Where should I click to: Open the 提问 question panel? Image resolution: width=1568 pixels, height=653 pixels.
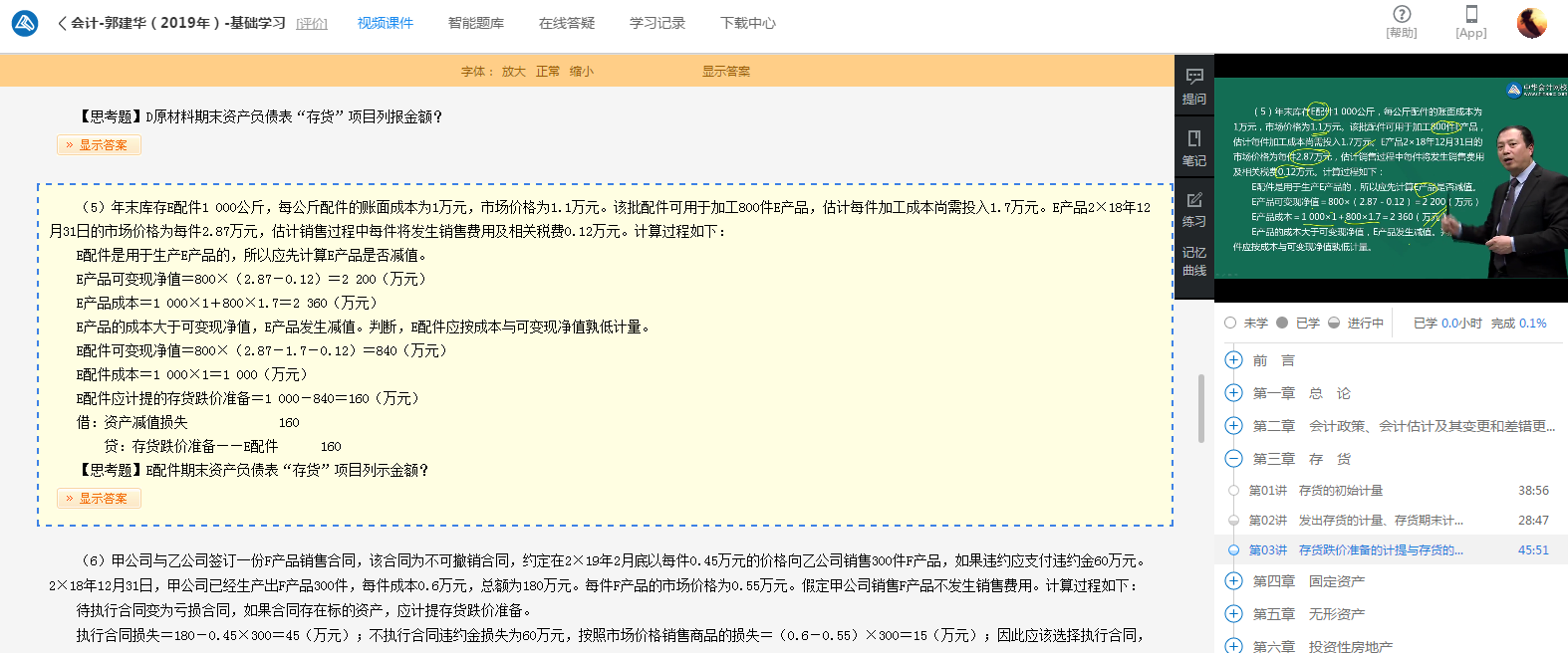[1194, 87]
